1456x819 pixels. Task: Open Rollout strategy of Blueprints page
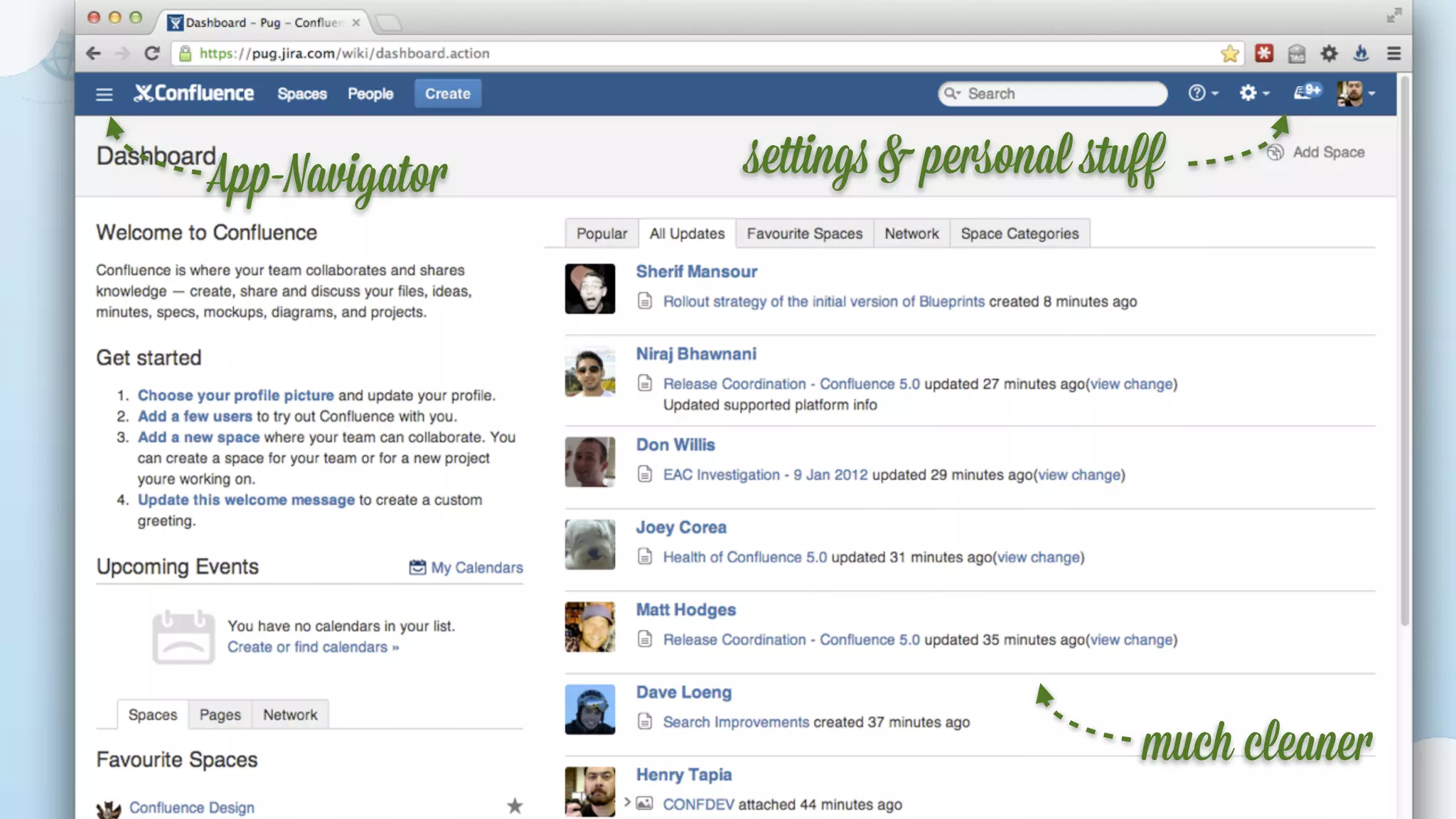tap(824, 301)
